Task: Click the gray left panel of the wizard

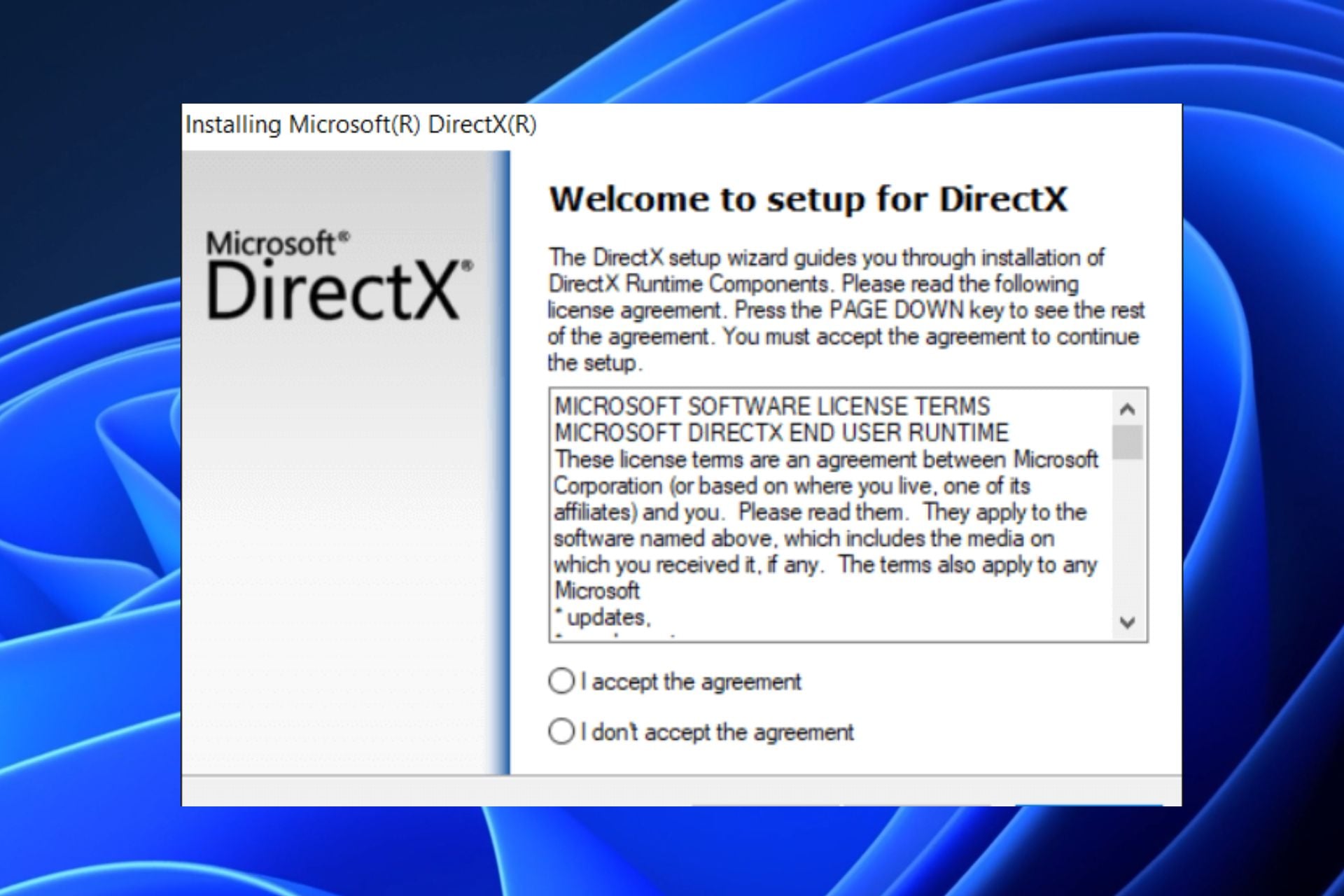Action: point(336,560)
